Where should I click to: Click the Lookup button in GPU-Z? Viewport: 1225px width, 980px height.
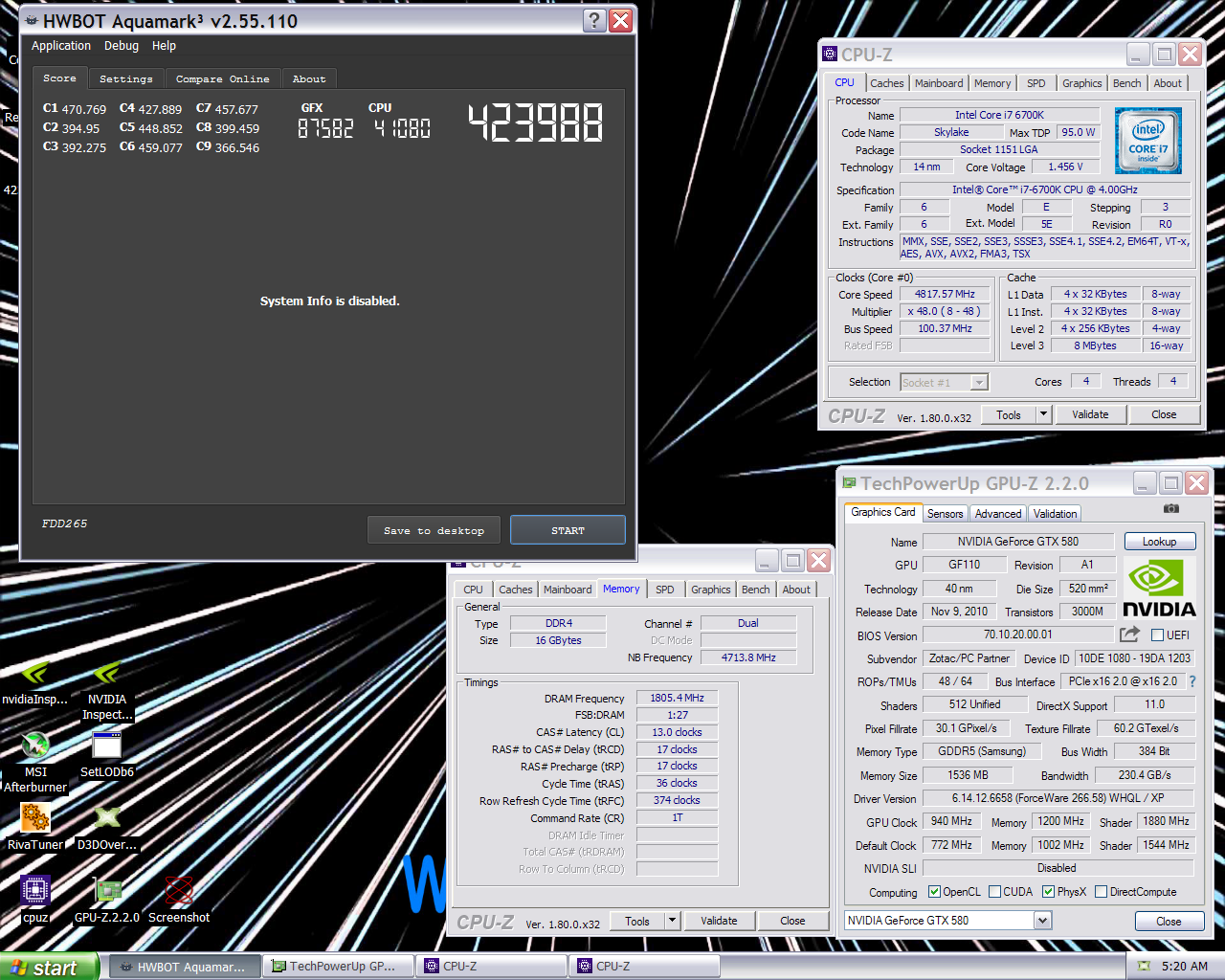(x=1159, y=542)
